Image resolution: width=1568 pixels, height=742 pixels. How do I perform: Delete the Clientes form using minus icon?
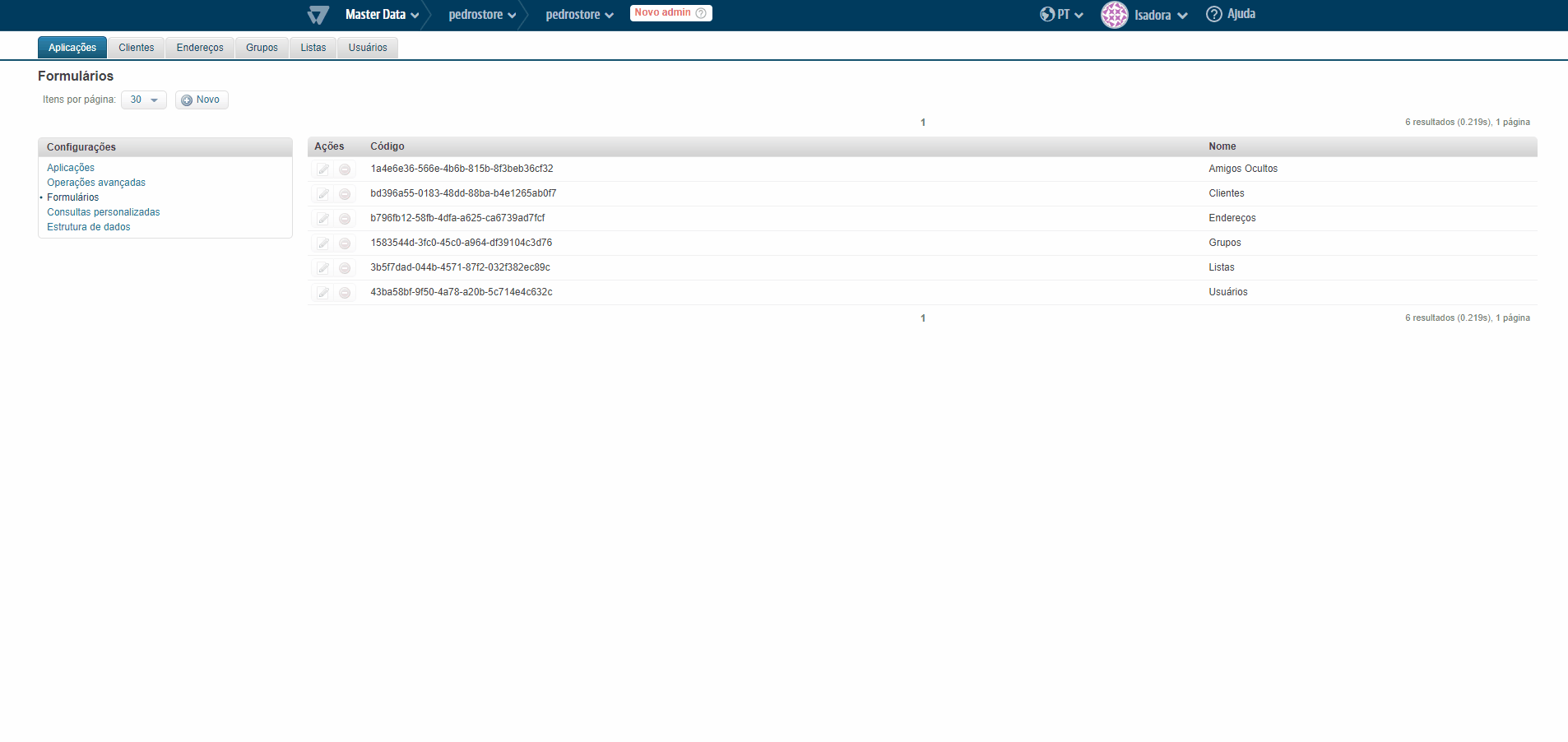pyautogui.click(x=345, y=194)
